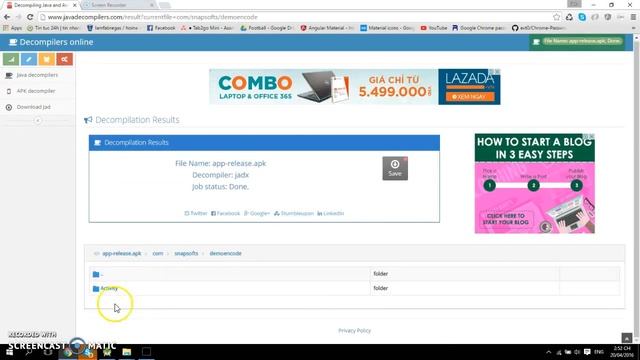640x360 pixels.
Task: Open the evilO/Chrome GitHub bookmark
Action: [x=539, y=28]
